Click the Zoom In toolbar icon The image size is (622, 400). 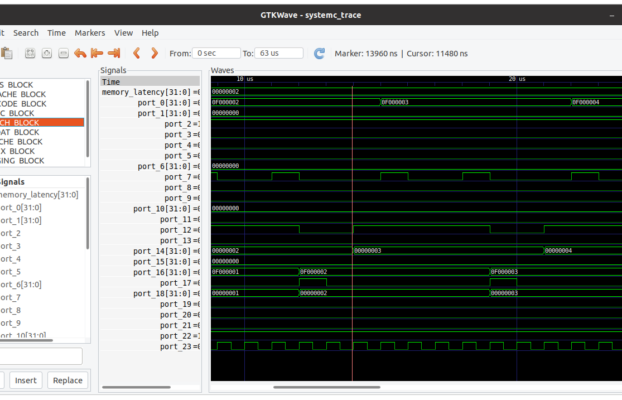point(47,53)
